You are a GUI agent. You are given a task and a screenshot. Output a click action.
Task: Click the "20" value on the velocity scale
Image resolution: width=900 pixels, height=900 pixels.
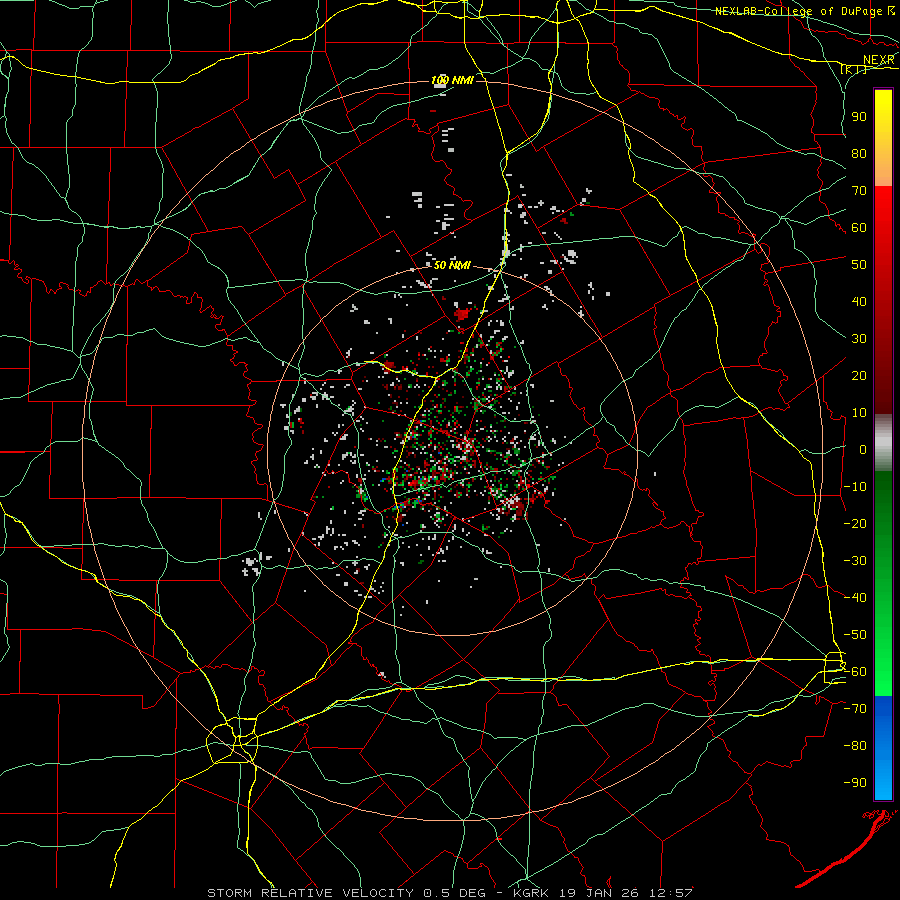coord(859,375)
